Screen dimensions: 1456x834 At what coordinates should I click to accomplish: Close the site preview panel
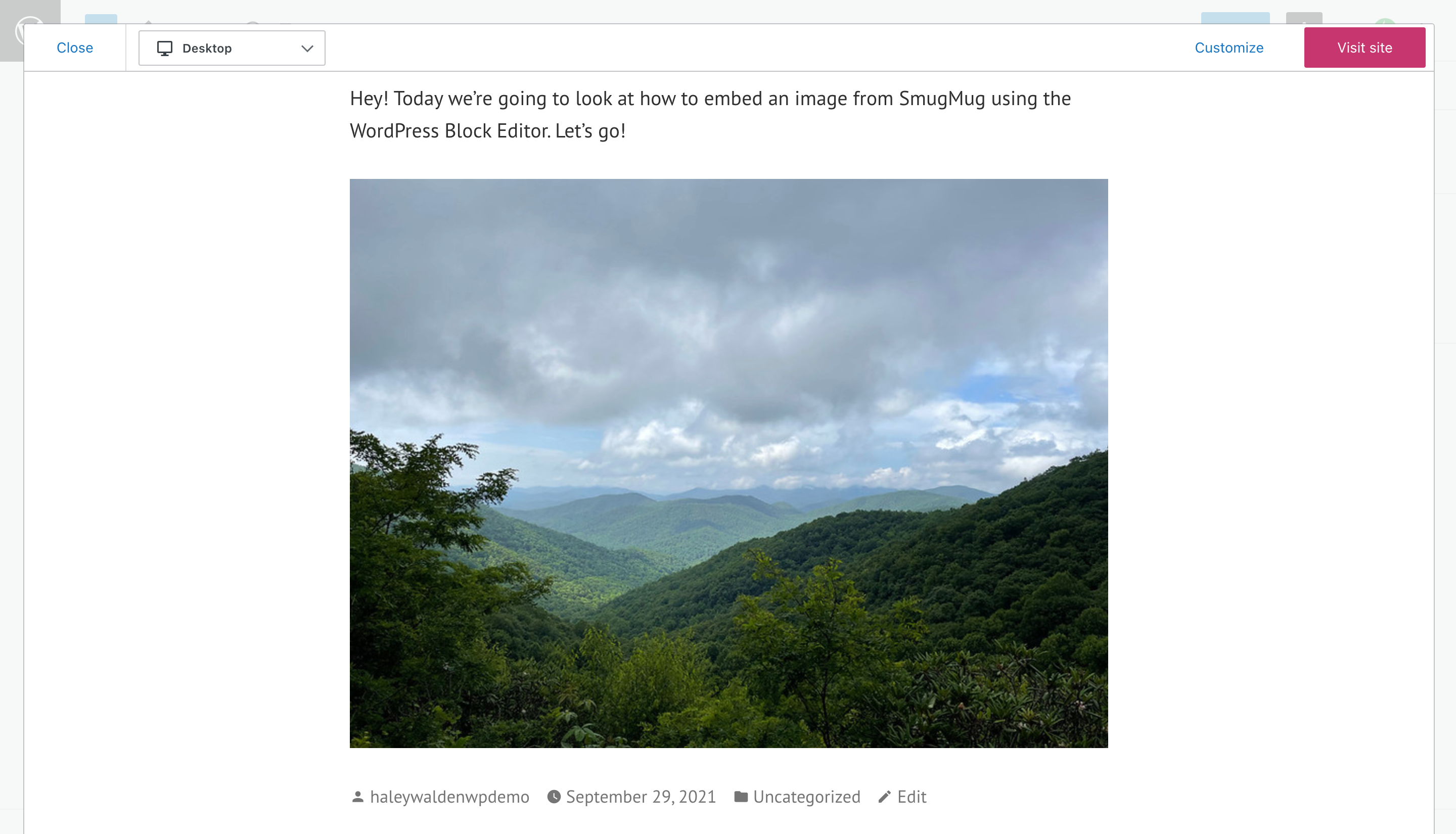pos(75,48)
